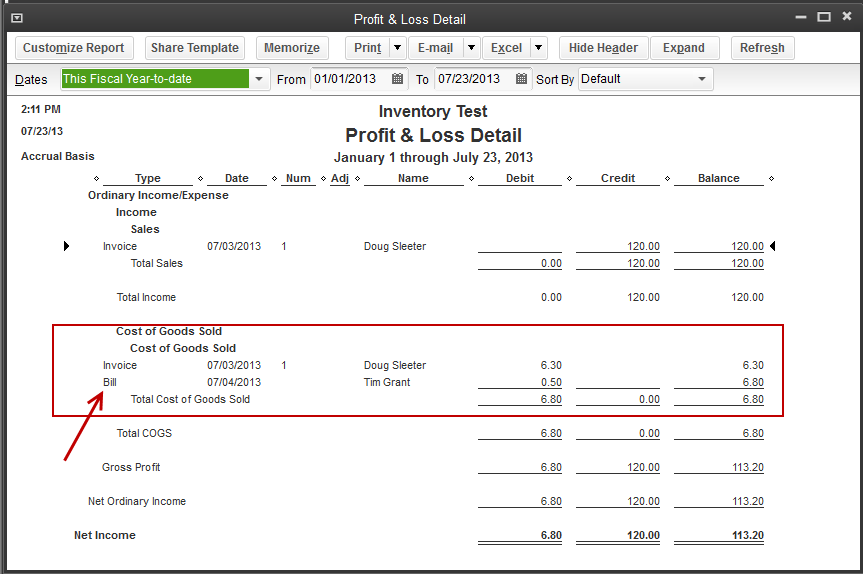
Task: Click the Ordinary Income/Expense heading
Action: 158,195
